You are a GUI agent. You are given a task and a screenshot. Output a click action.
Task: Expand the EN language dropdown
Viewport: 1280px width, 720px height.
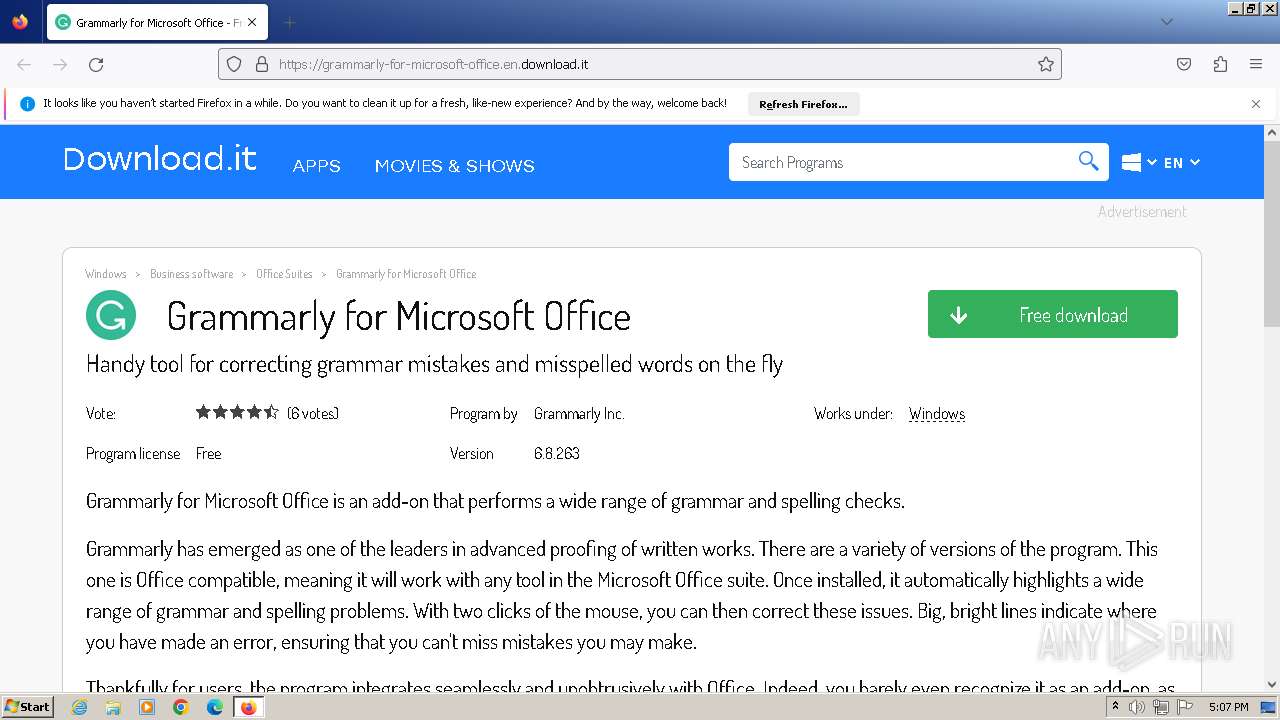[1182, 162]
